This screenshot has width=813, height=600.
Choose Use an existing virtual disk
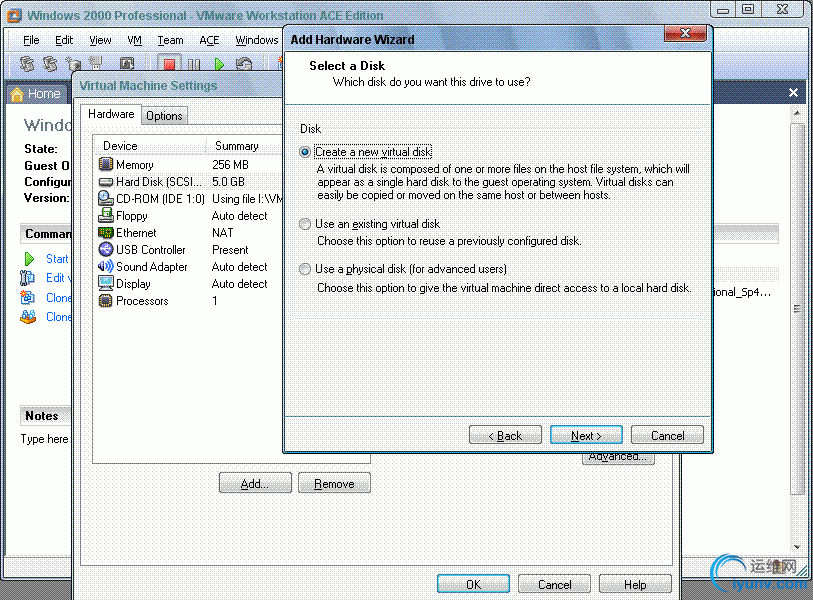[305, 224]
